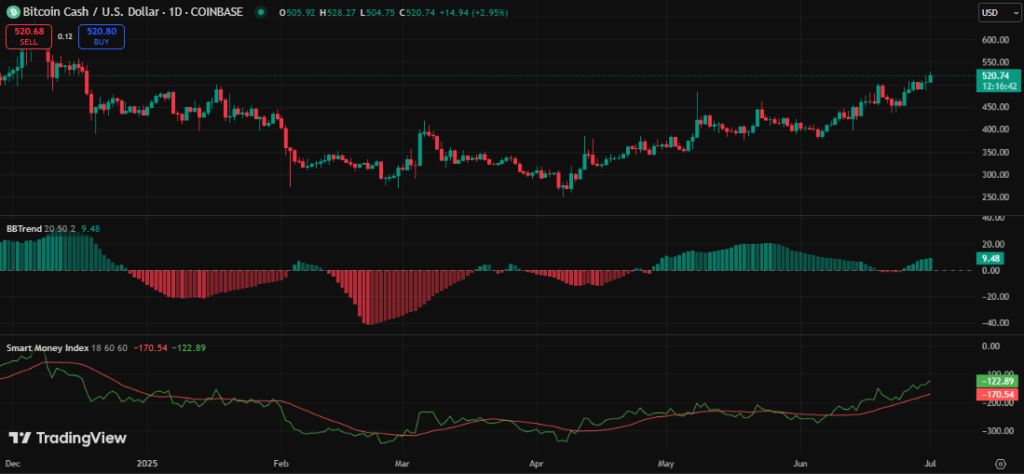Click the change value +14.94 (+2.95%)
The image size is (1024, 474).
pos(475,12)
